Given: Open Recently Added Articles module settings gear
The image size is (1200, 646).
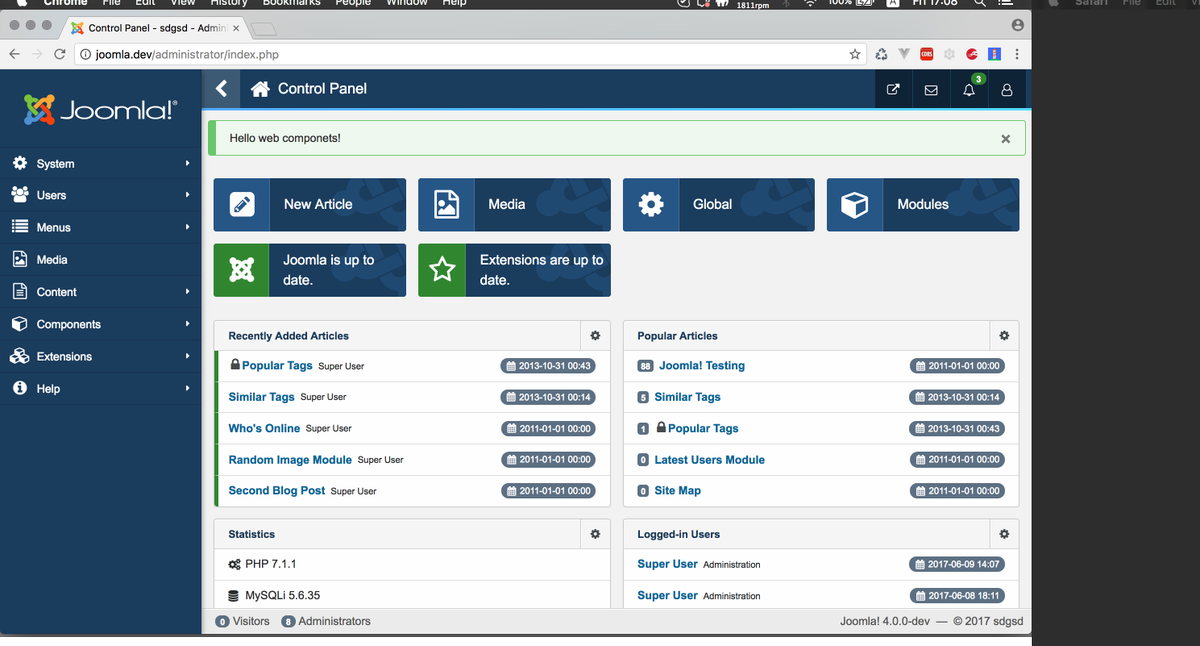Looking at the screenshot, I should [x=595, y=336].
